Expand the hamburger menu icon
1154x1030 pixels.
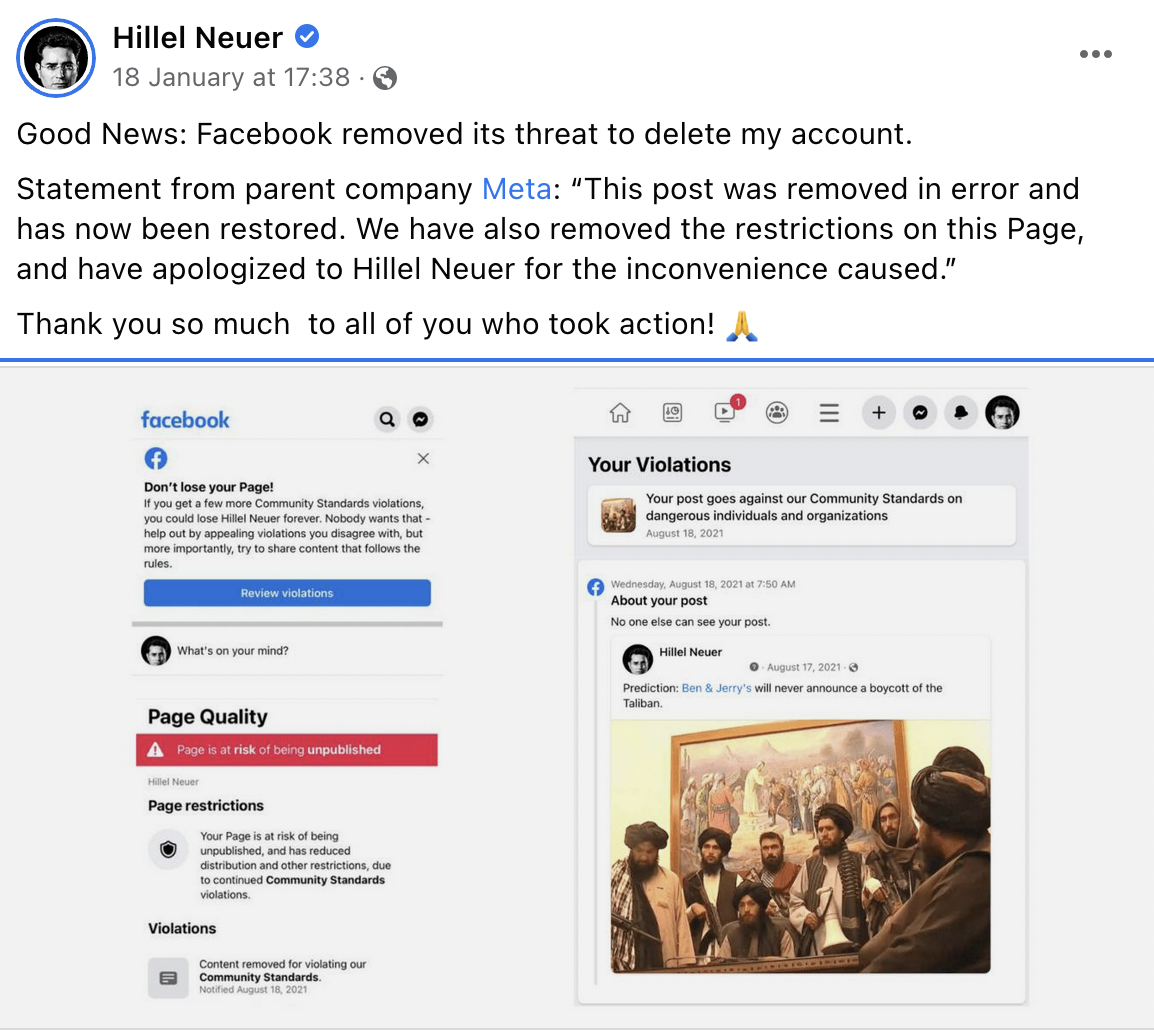tap(829, 413)
